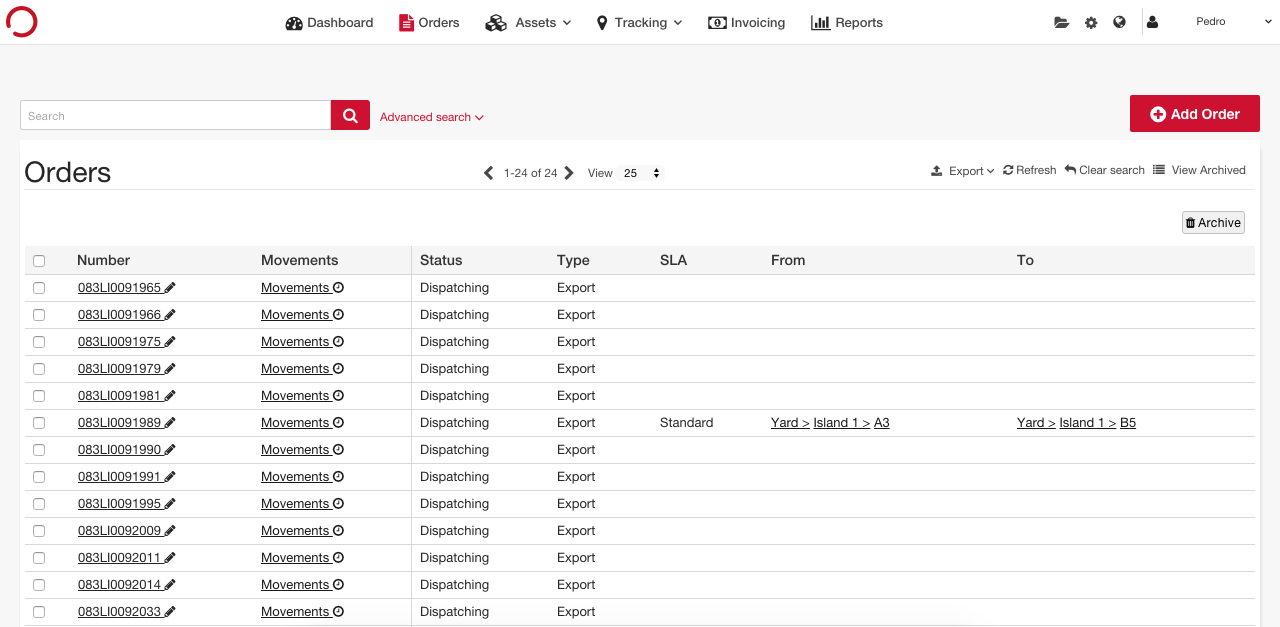Screen dimensions: 1280x627
Task: Open the folder icon in top bar
Action: pyautogui.click(x=1061, y=23)
